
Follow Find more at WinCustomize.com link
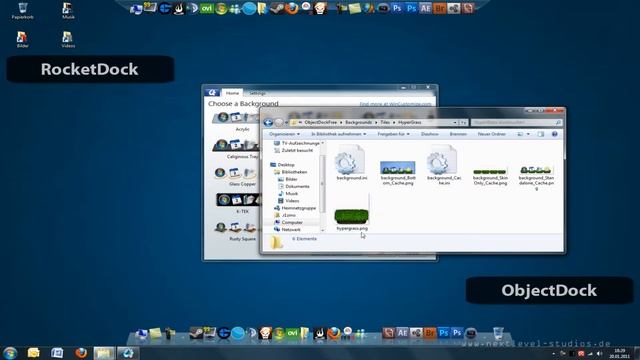click(x=395, y=104)
